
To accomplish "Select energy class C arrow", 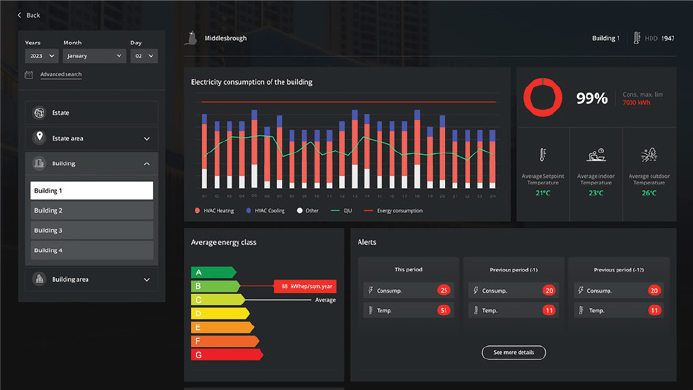I will pos(218,300).
